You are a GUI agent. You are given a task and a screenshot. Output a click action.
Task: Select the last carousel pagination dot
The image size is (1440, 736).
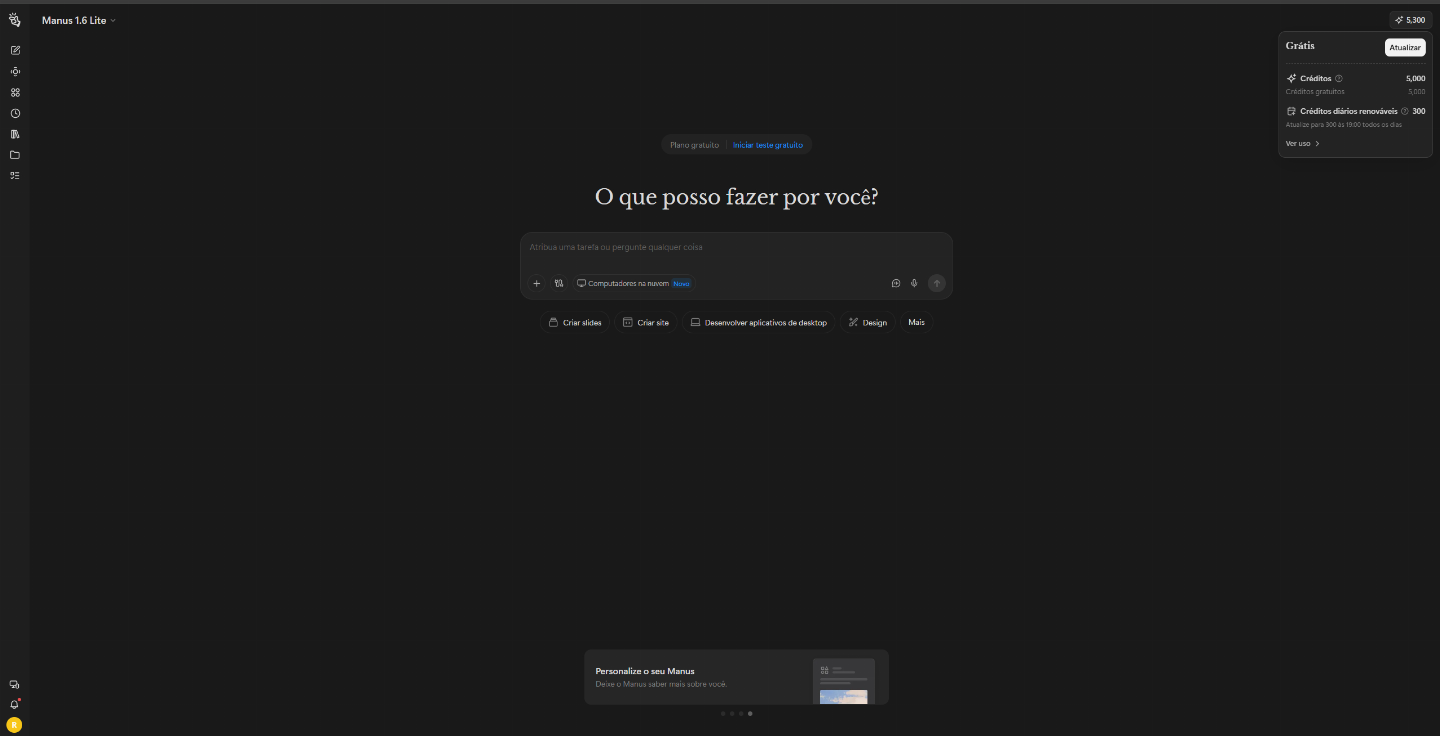(x=750, y=714)
